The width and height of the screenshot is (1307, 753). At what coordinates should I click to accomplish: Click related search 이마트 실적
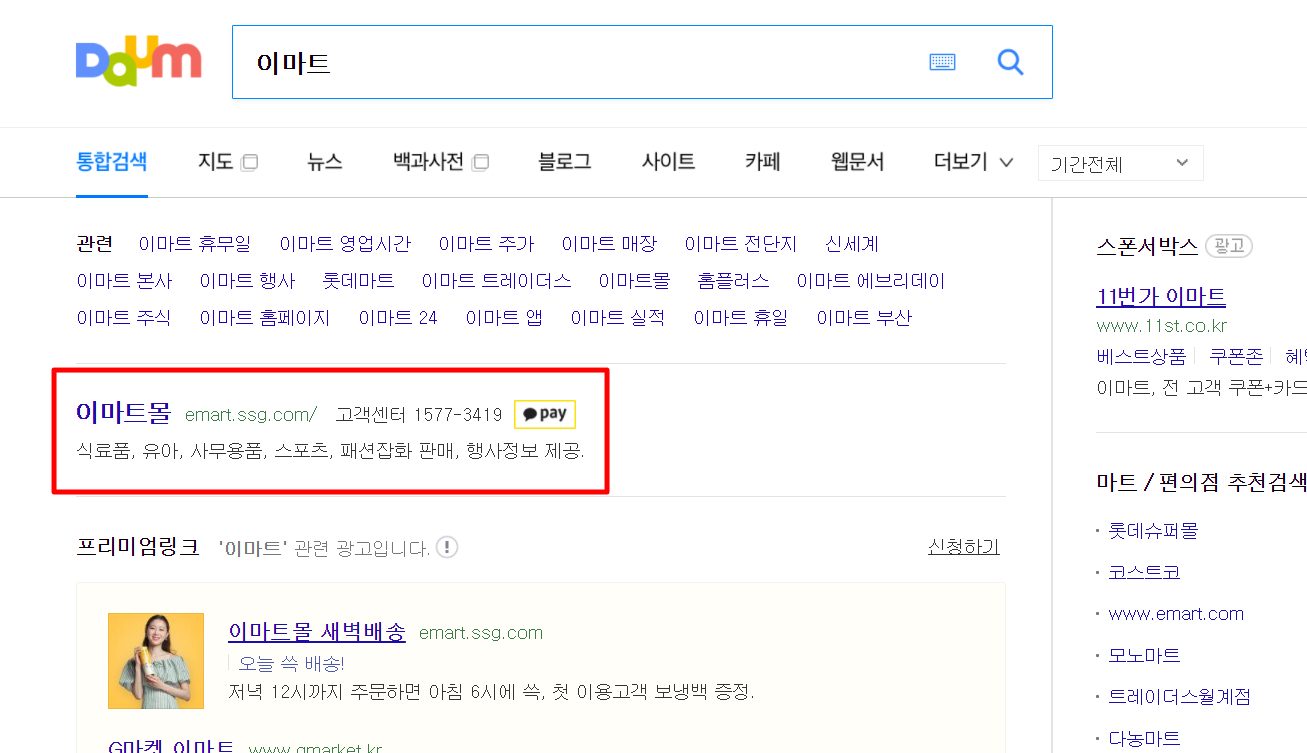point(618,318)
